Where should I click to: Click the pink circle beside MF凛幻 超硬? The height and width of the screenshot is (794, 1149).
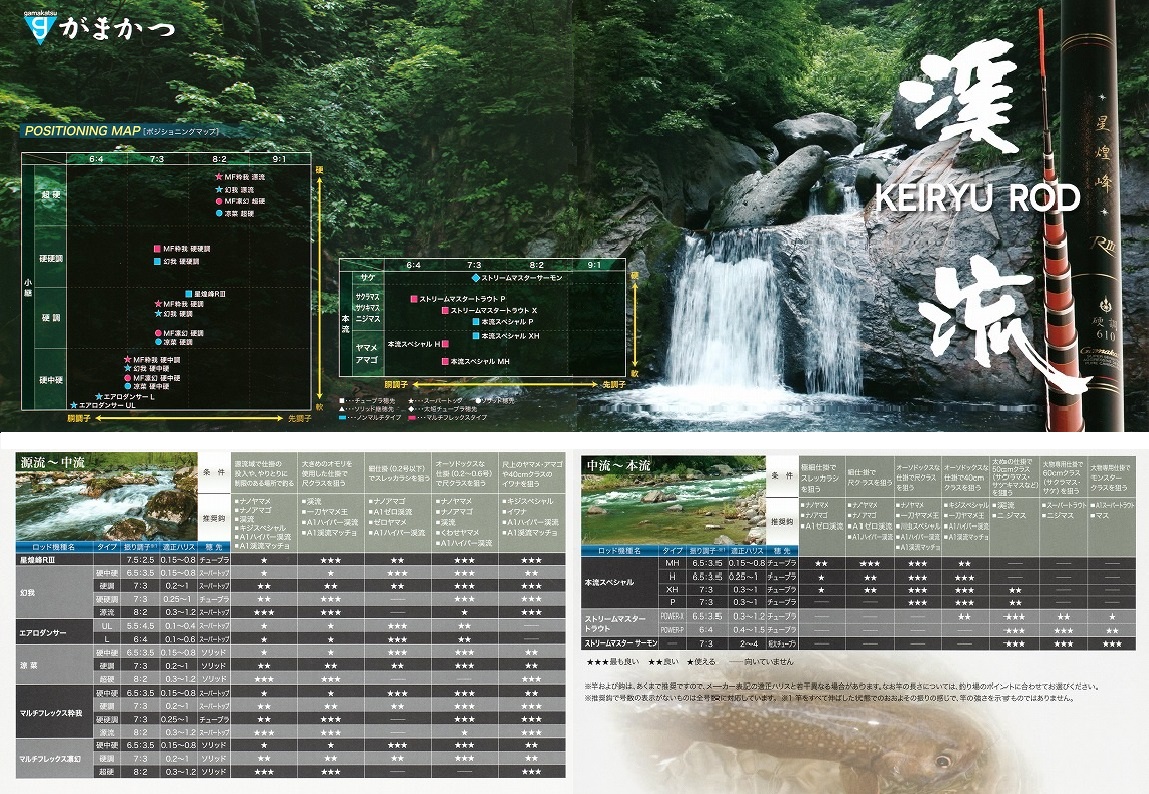point(219,201)
